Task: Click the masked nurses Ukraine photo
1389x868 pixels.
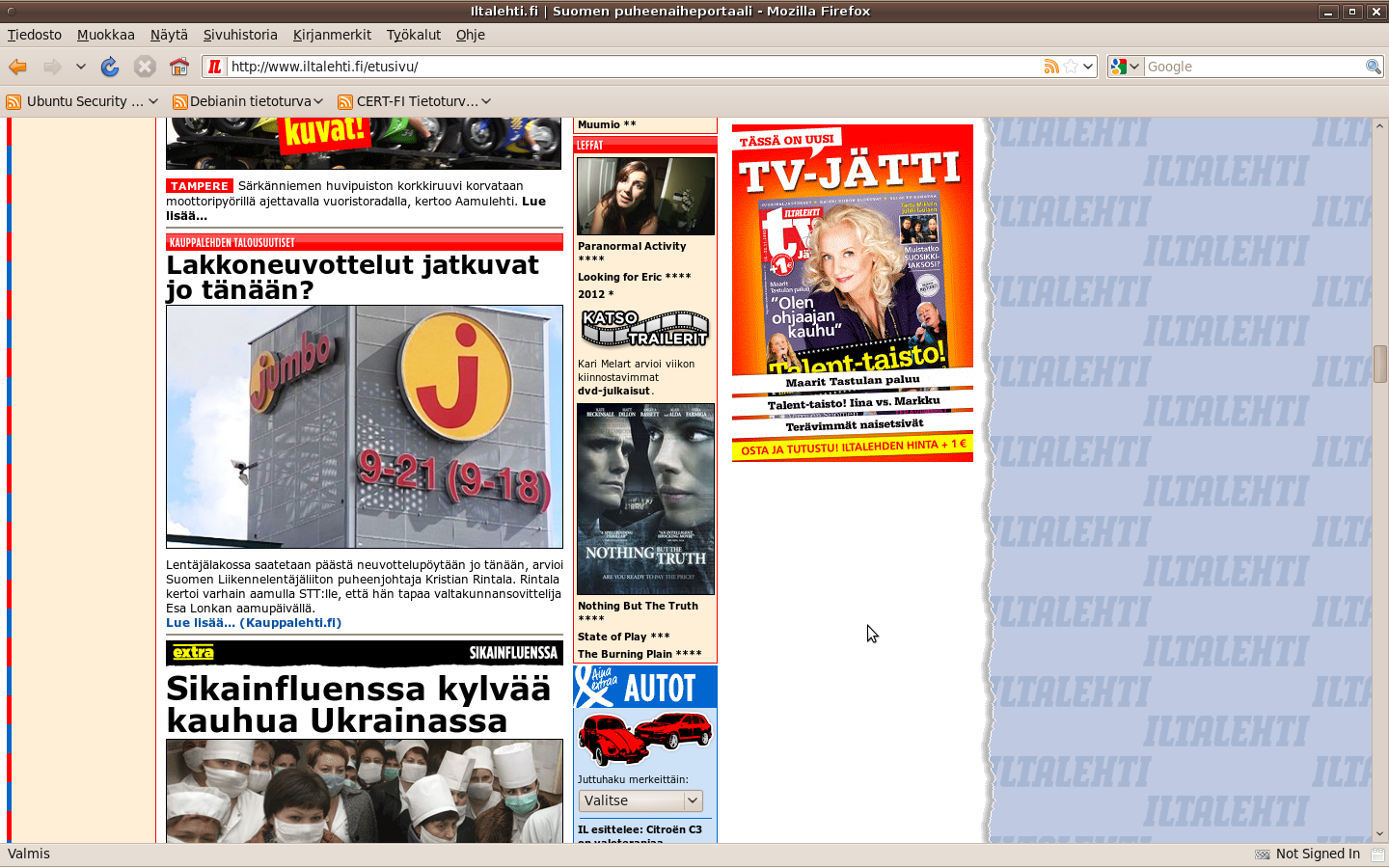Action: click(365, 791)
